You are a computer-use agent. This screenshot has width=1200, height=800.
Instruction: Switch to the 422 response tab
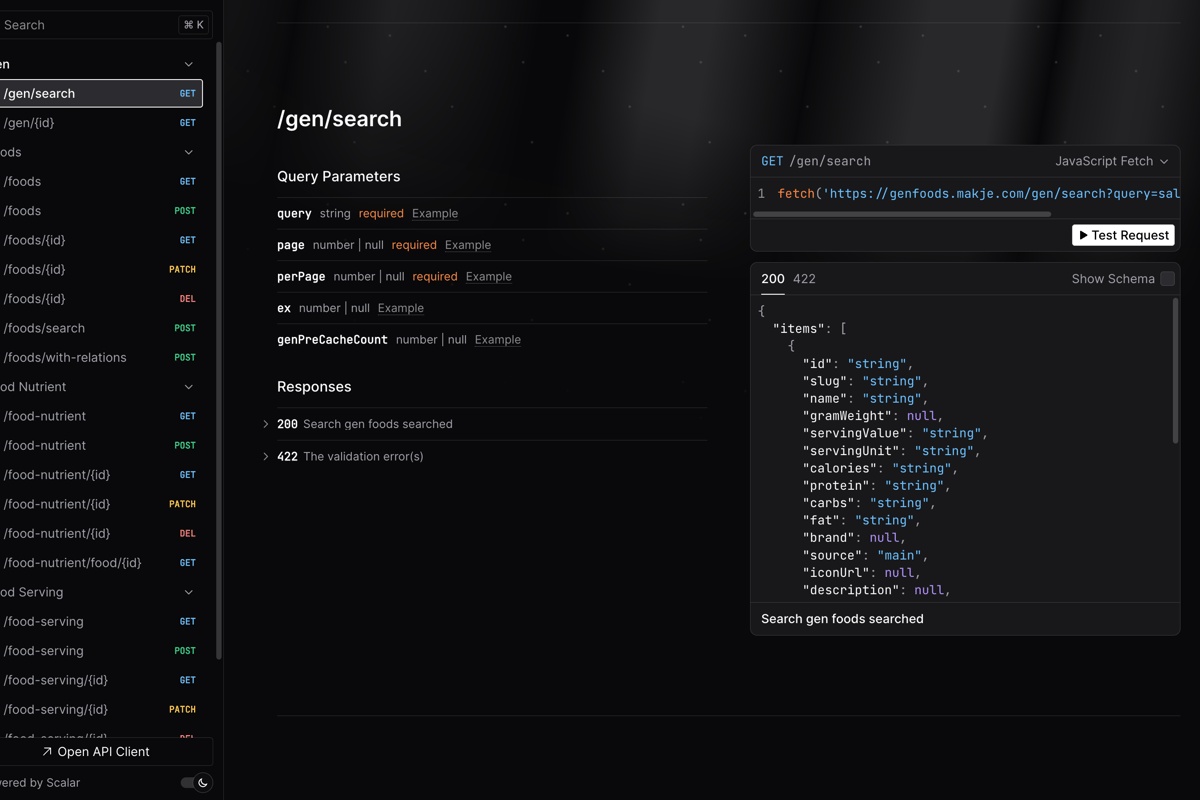[x=804, y=279]
